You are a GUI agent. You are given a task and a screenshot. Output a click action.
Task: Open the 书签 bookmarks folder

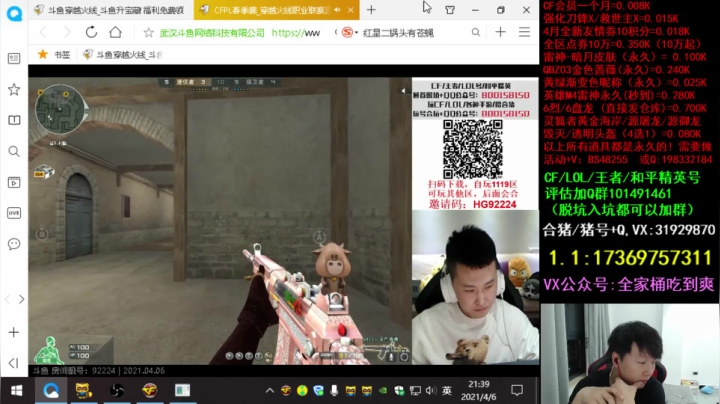click(x=54, y=55)
